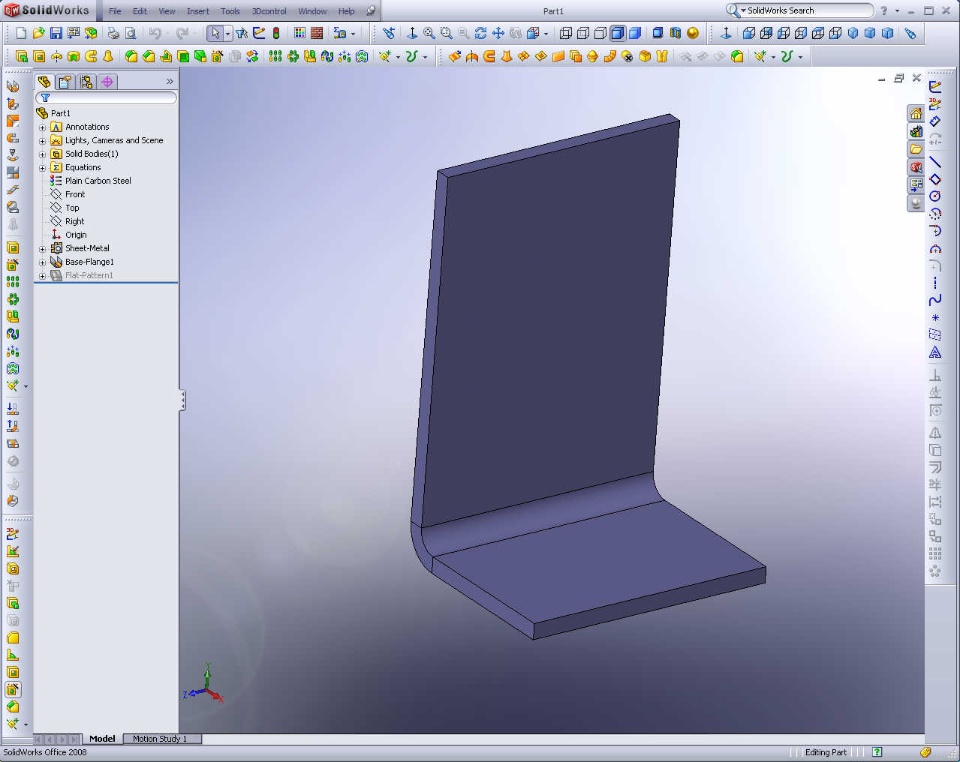This screenshot has width=960, height=762.
Task: Open the Select tool dropdown arrow
Action: [228, 33]
